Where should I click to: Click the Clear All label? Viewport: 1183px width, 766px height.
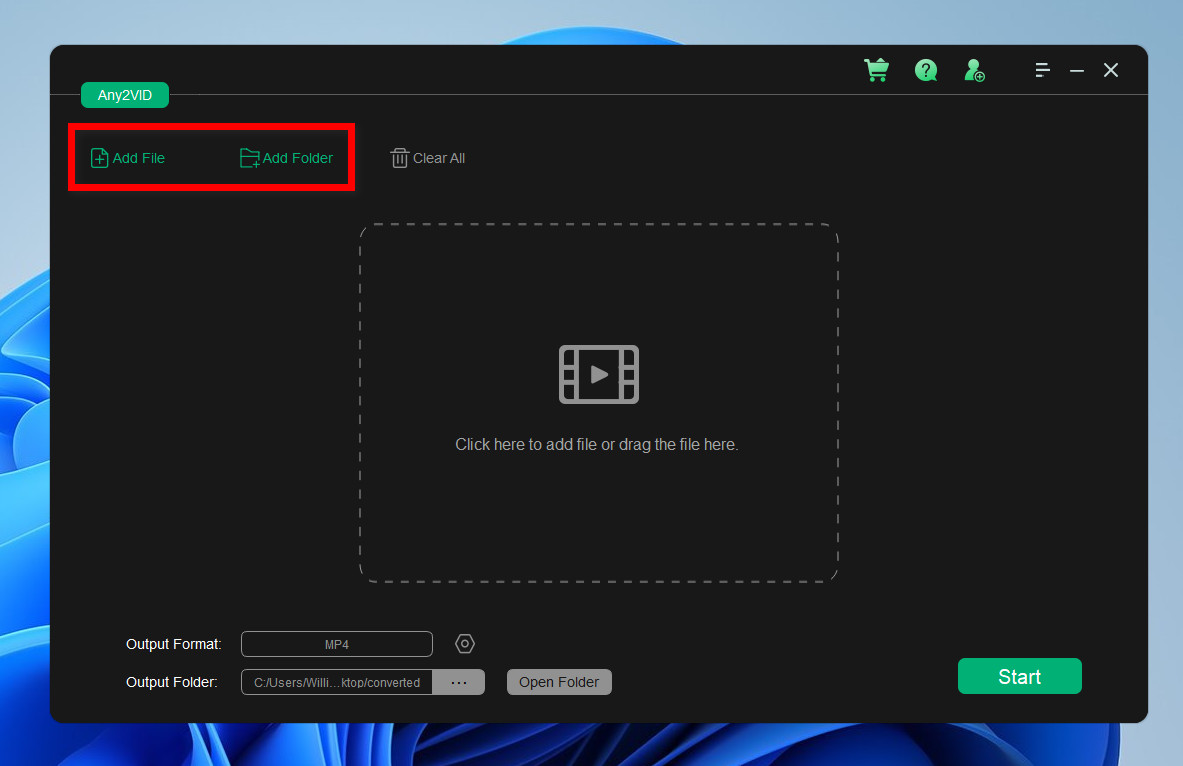point(437,157)
